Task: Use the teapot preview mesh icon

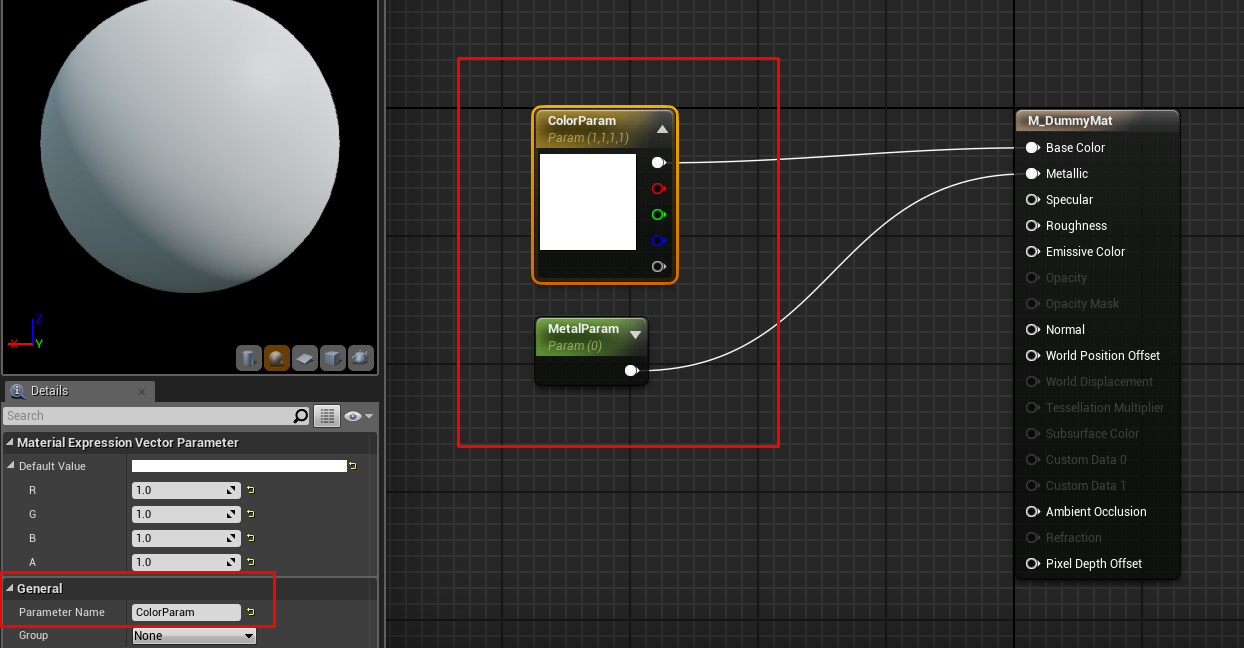Action: click(x=360, y=357)
